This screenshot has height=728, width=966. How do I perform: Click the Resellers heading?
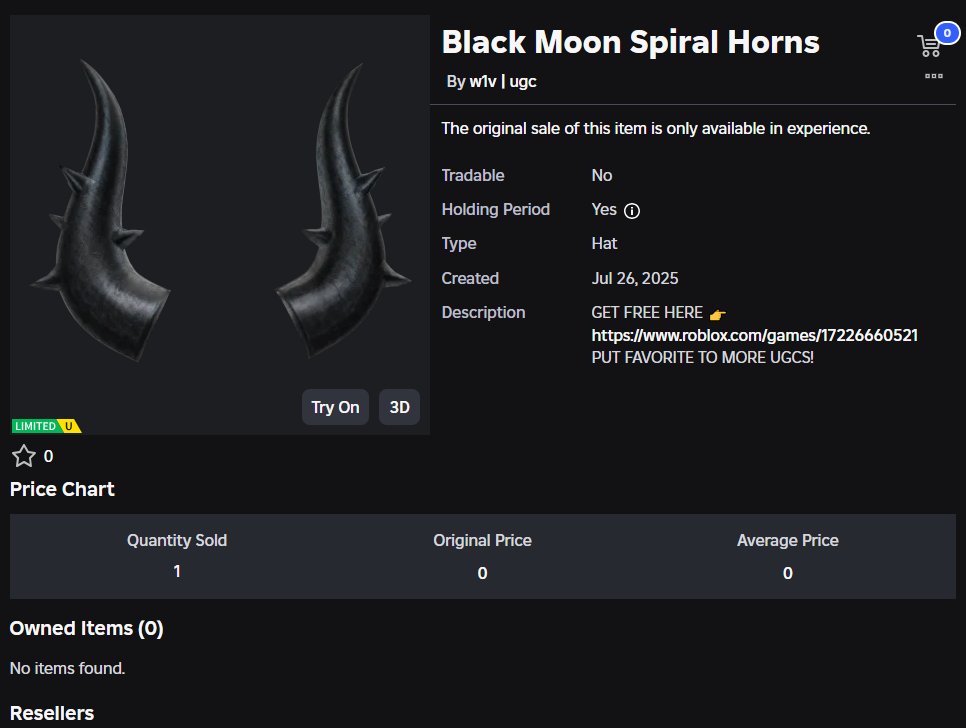(52, 713)
